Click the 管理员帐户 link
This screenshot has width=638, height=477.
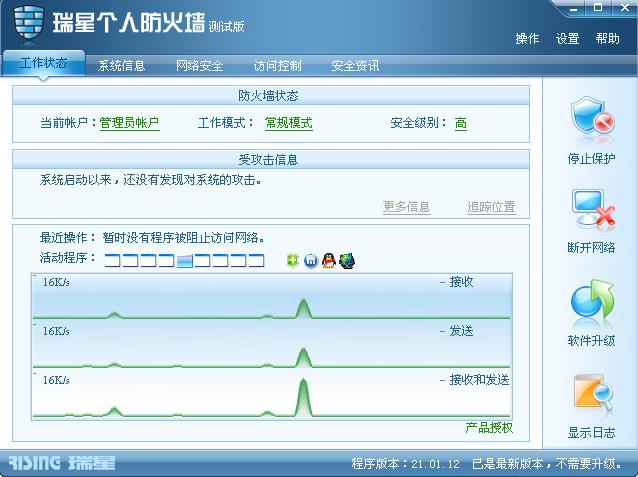click(x=129, y=123)
